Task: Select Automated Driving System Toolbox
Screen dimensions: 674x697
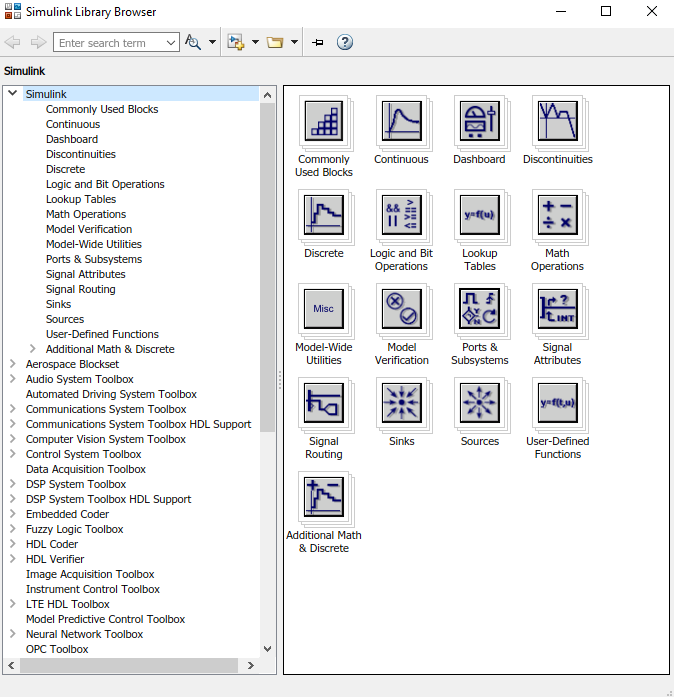Action: click(111, 394)
